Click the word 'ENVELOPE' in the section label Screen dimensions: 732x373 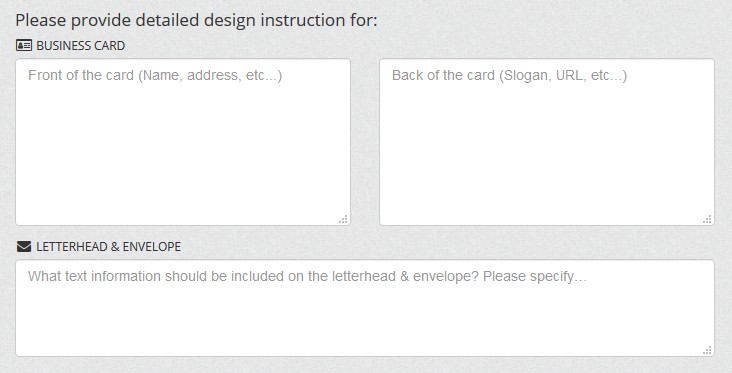click(152, 246)
